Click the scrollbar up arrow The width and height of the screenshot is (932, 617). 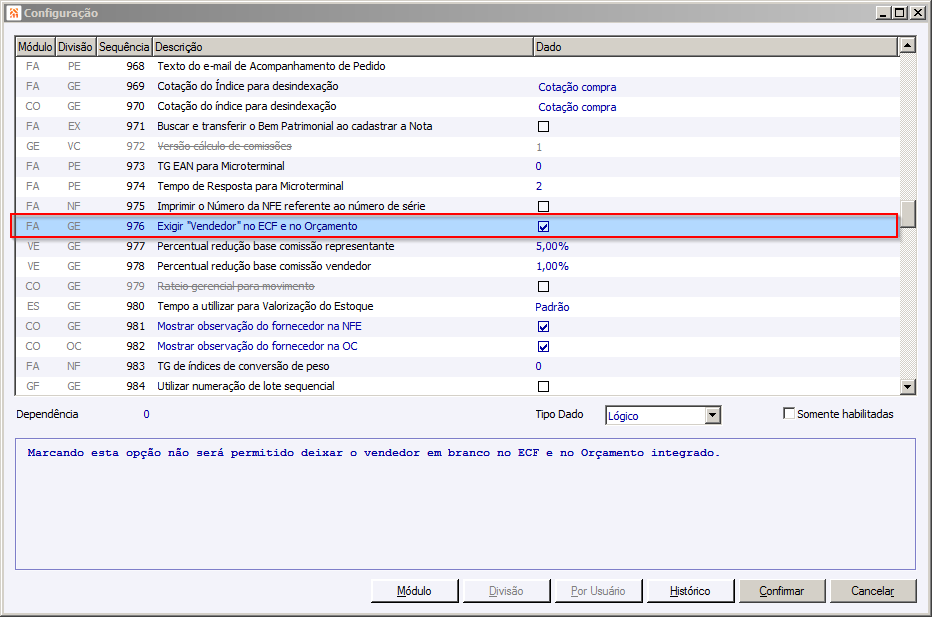(x=908, y=45)
